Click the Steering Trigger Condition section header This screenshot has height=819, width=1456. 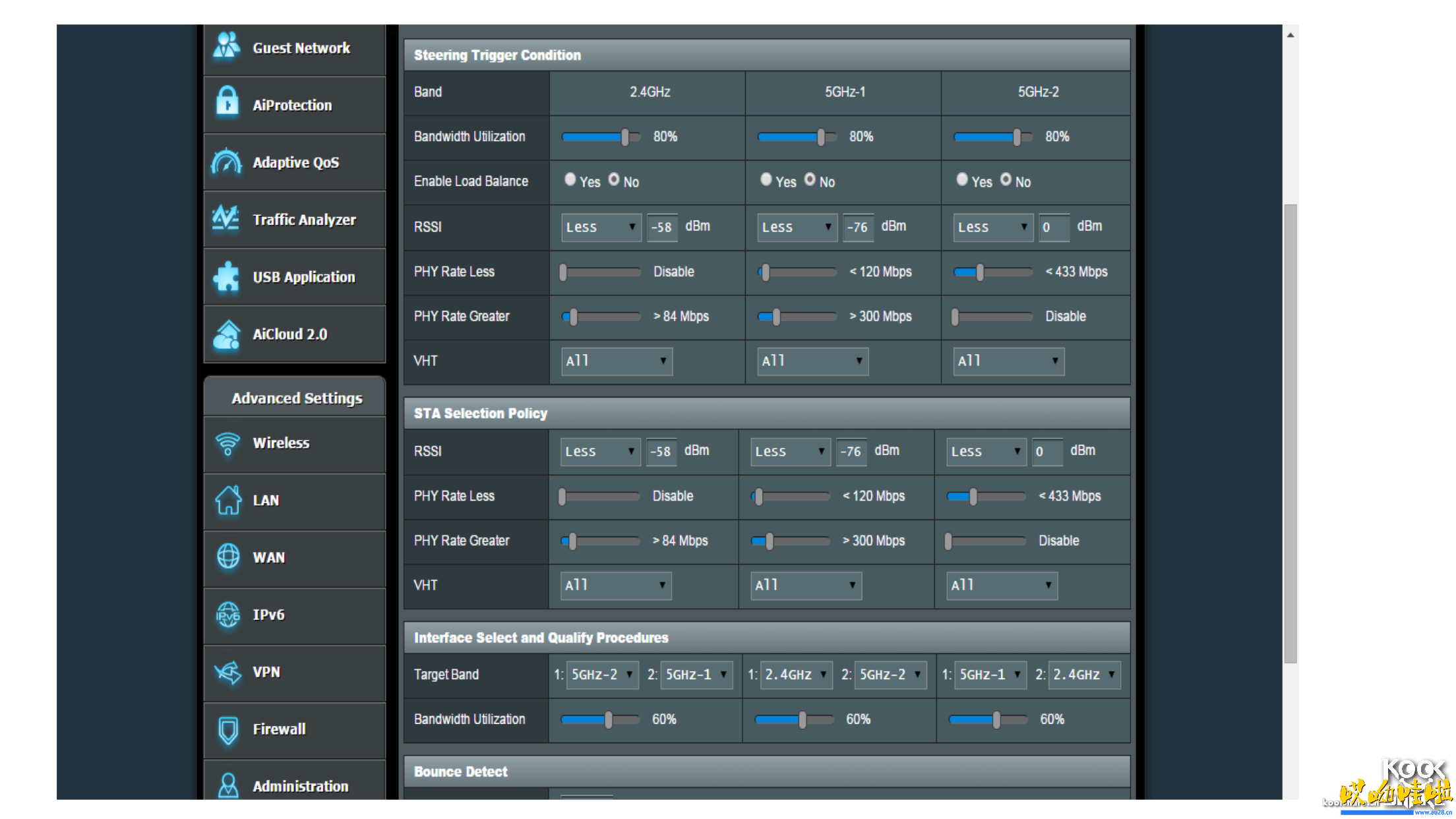tap(767, 55)
